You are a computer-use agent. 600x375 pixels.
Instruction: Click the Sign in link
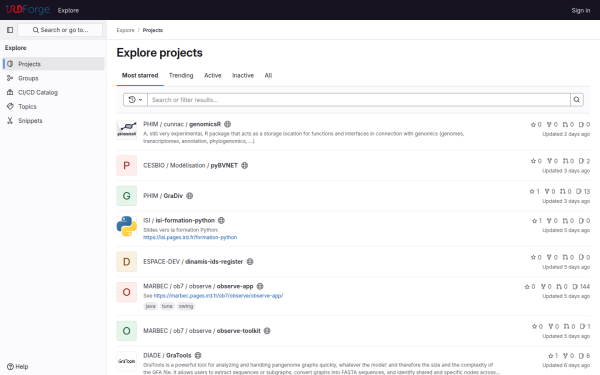[580, 10]
